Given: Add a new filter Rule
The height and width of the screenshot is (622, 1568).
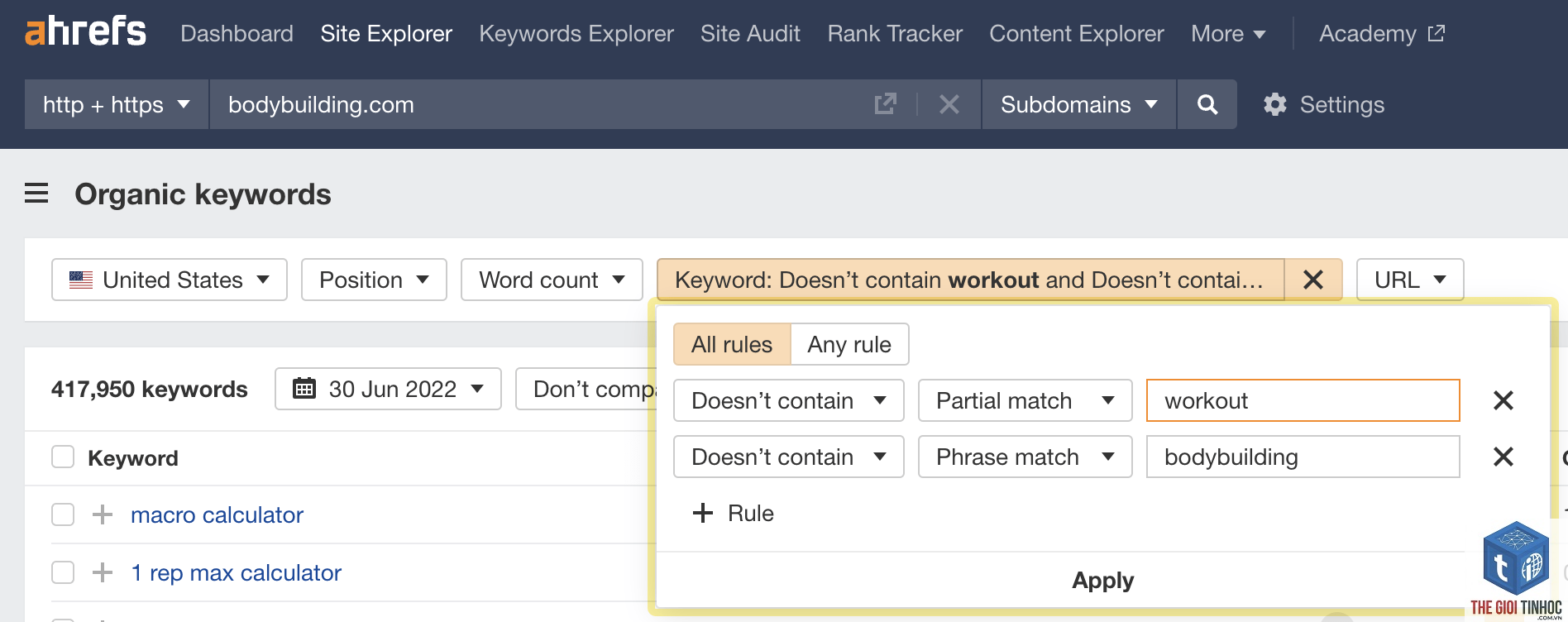Looking at the screenshot, I should tap(734, 513).
